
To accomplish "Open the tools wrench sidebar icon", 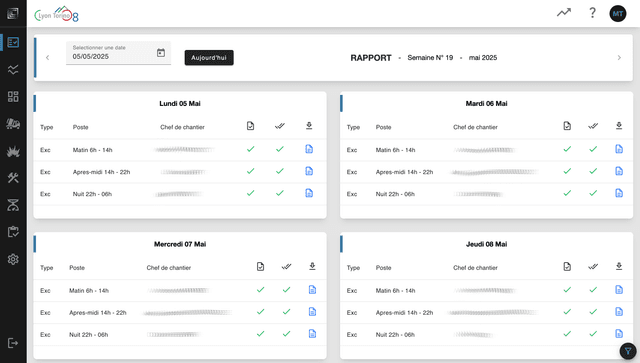I will [x=13, y=178].
